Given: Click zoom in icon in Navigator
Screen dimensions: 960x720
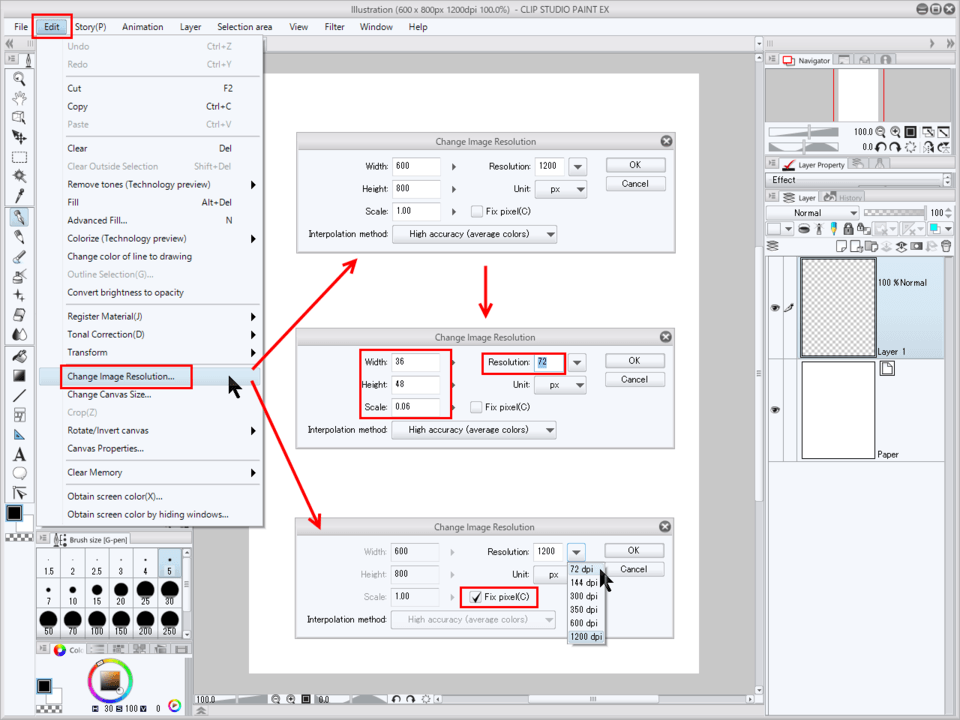Looking at the screenshot, I should tap(895, 132).
